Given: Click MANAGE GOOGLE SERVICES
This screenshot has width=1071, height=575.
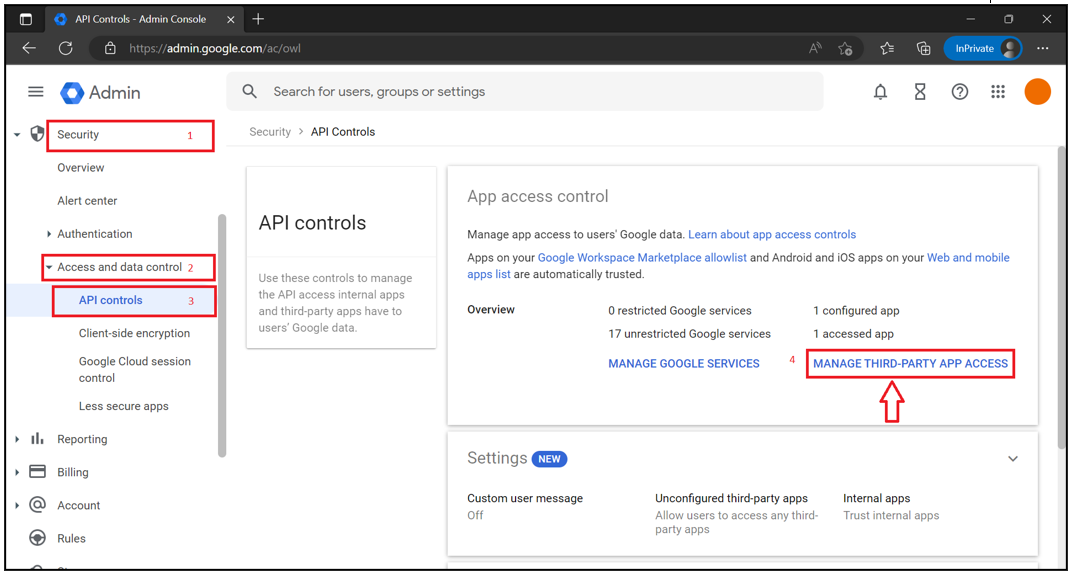Looking at the screenshot, I should pos(684,363).
